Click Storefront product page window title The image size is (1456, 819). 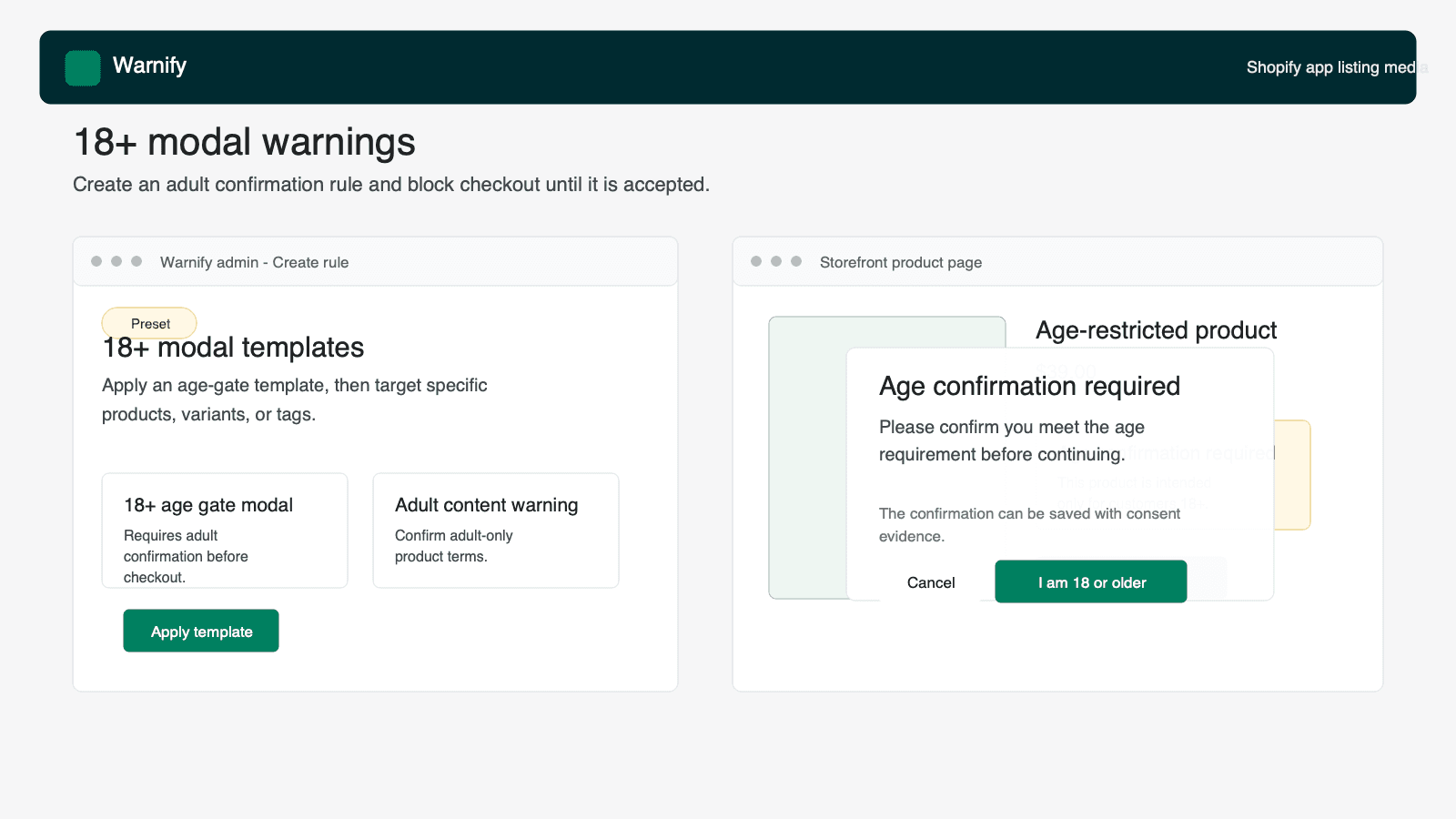901,262
